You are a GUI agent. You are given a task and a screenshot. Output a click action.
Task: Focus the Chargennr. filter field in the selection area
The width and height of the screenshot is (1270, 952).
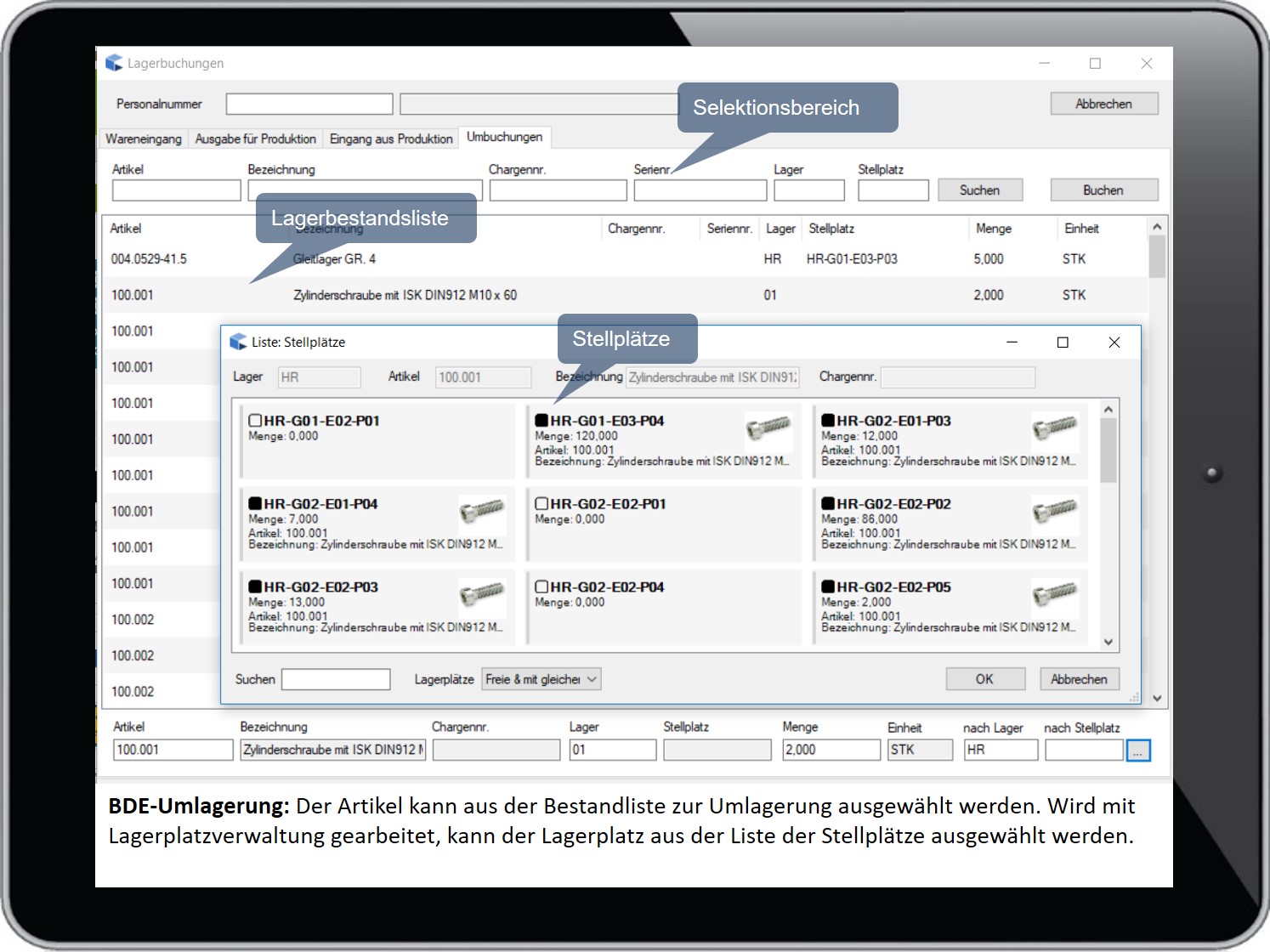click(558, 190)
